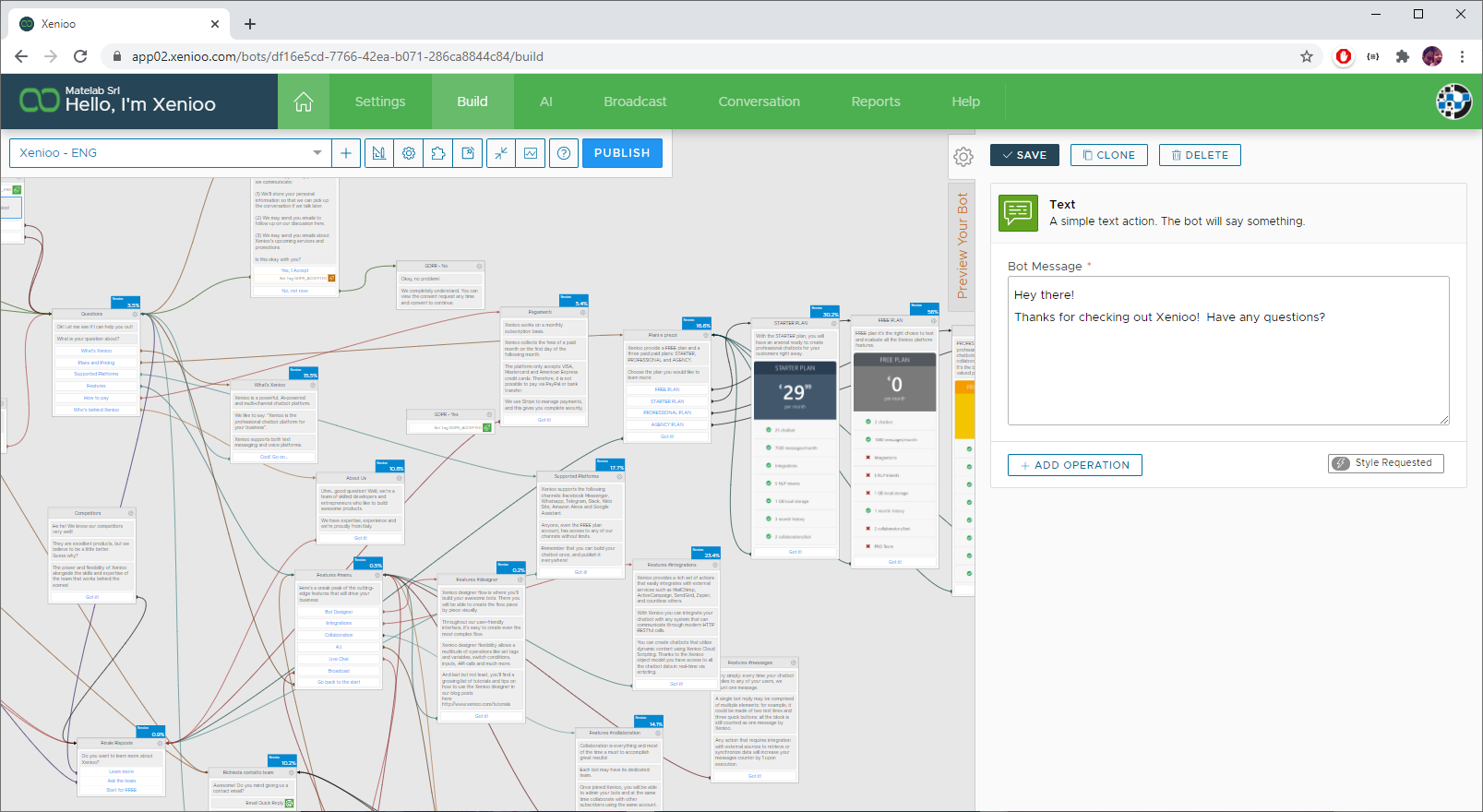The height and width of the screenshot is (812, 1483).
Task: Open gear on the FREE PLAN node
Action: 933,320
